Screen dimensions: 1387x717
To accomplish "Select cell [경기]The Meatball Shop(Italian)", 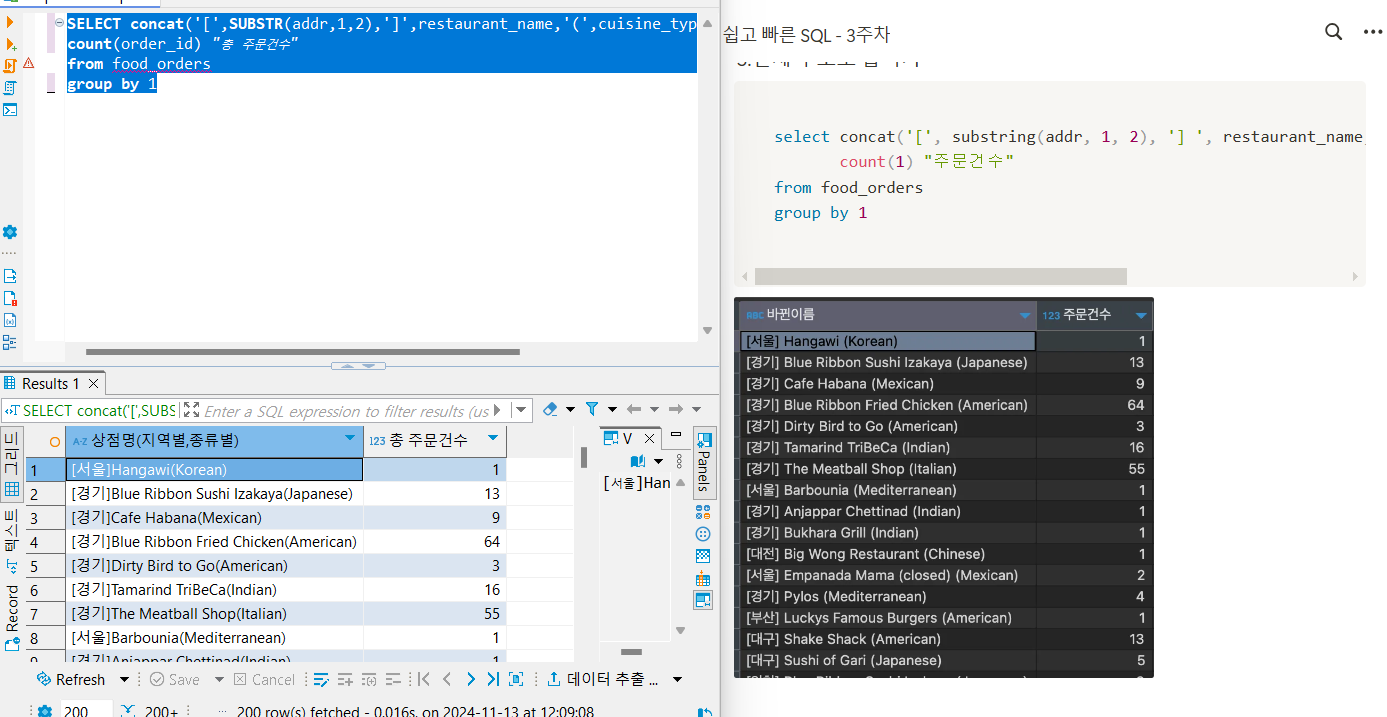I will pyautogui.click(x=215, y=614).
